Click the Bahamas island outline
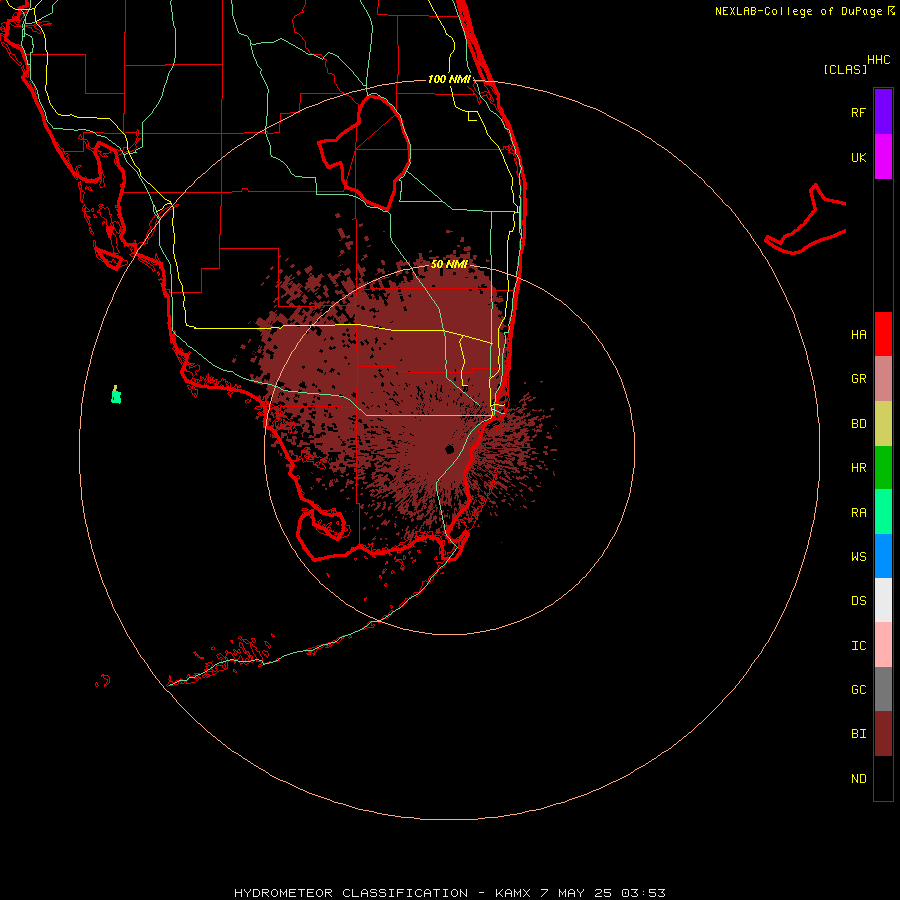 (x=805, y=219)
